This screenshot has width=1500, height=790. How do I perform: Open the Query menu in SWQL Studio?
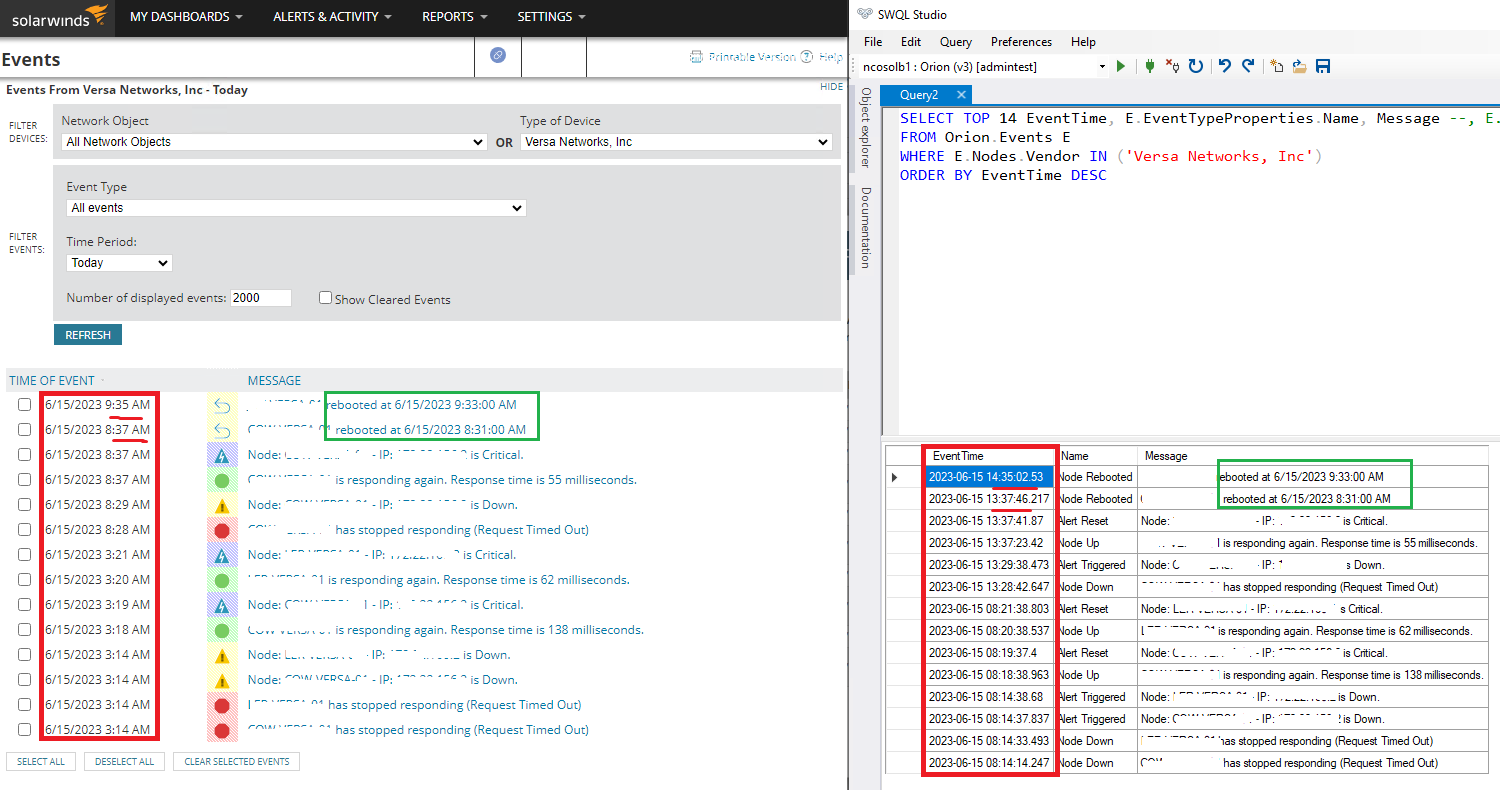[x=956, y=42]
